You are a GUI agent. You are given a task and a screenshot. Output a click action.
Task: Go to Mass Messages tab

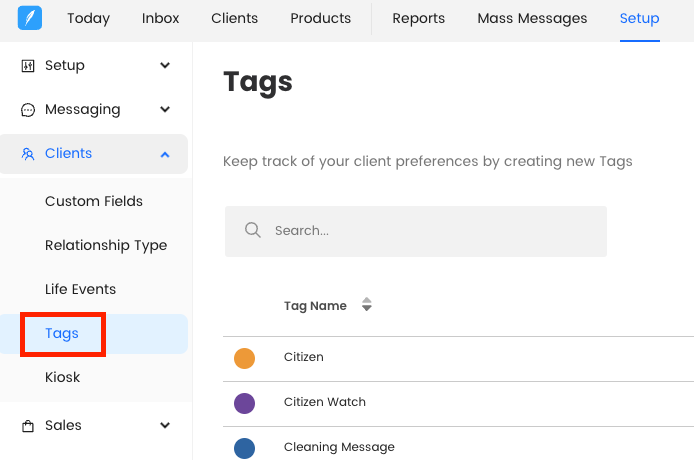click(532, 19)
